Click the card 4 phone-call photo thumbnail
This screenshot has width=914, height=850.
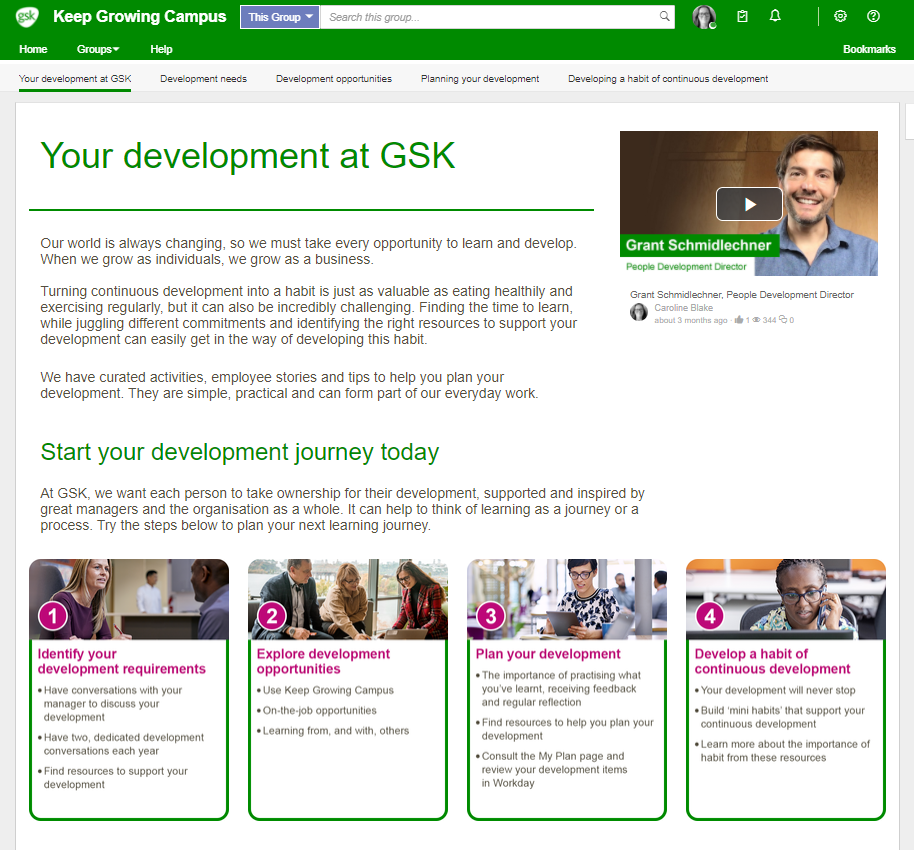[x=786, y=599]
